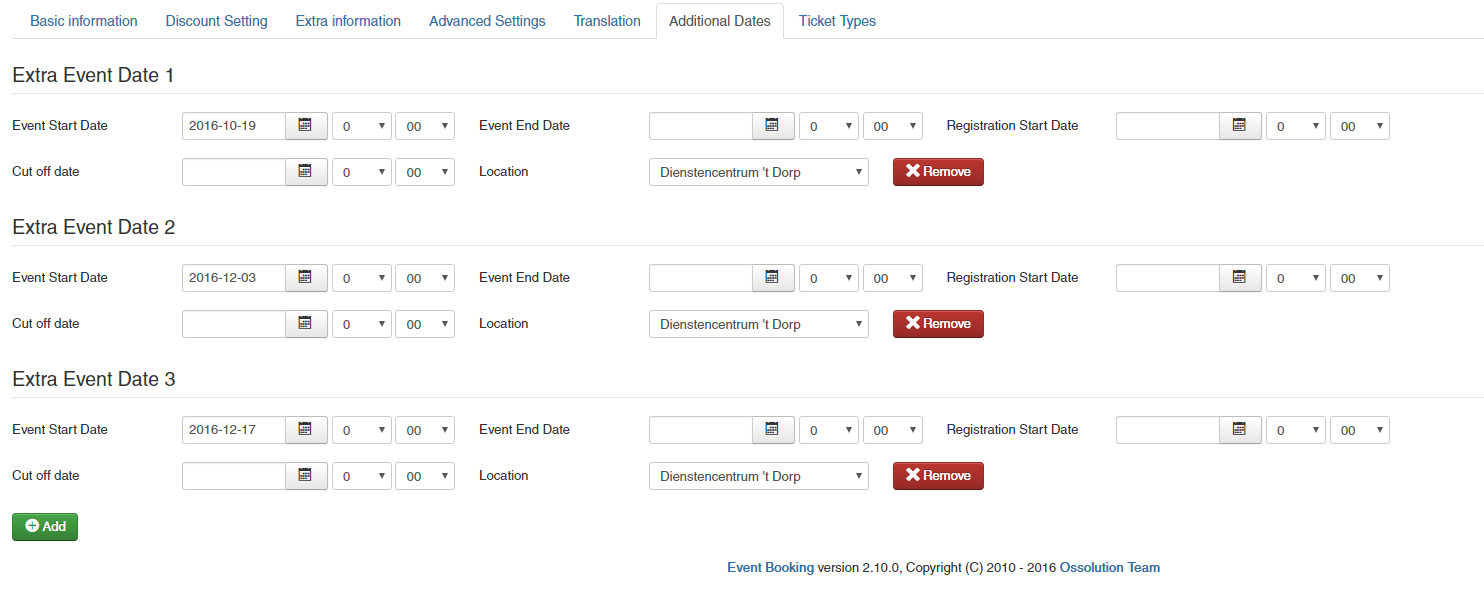Image resolution: width=1484 pixels, height=591 pixels.
Task: Open calendar for Extra Event Date 2 end date
Action: coord(773,278)
